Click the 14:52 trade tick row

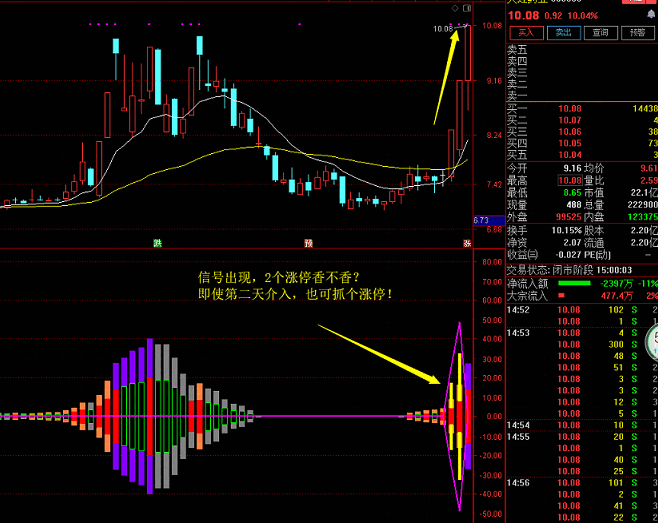click(582, 310)
